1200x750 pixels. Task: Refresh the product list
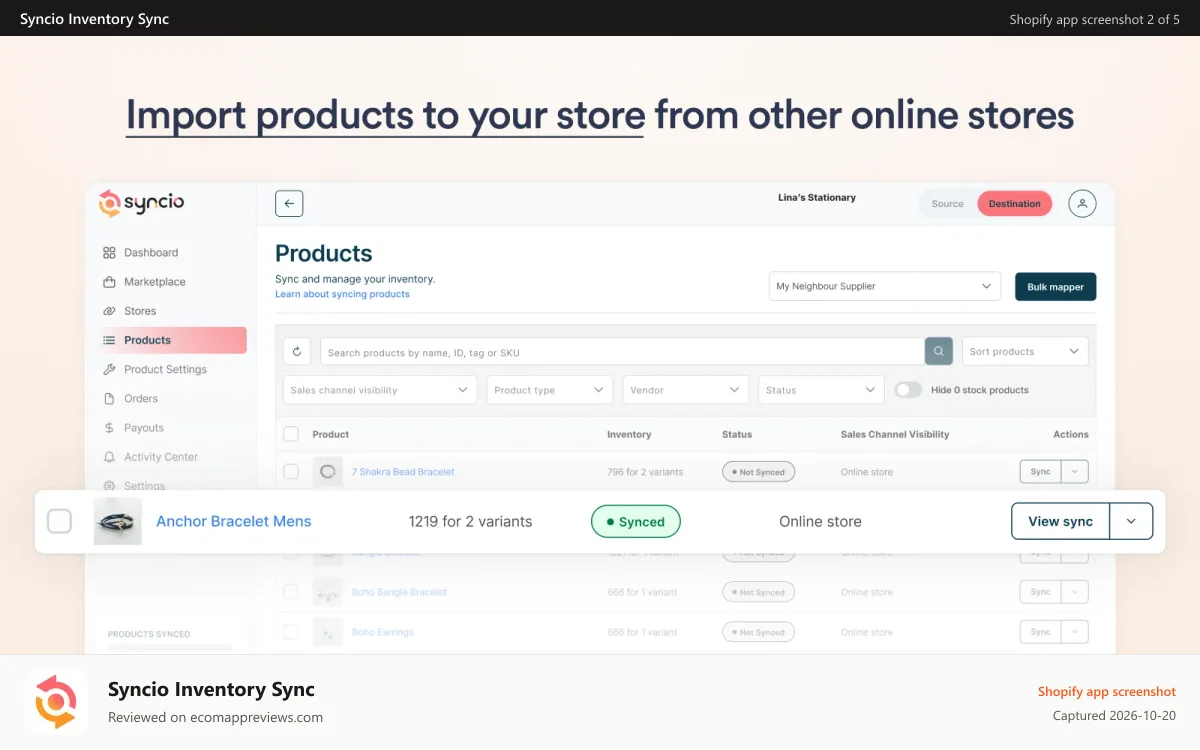tap(297, 352)
